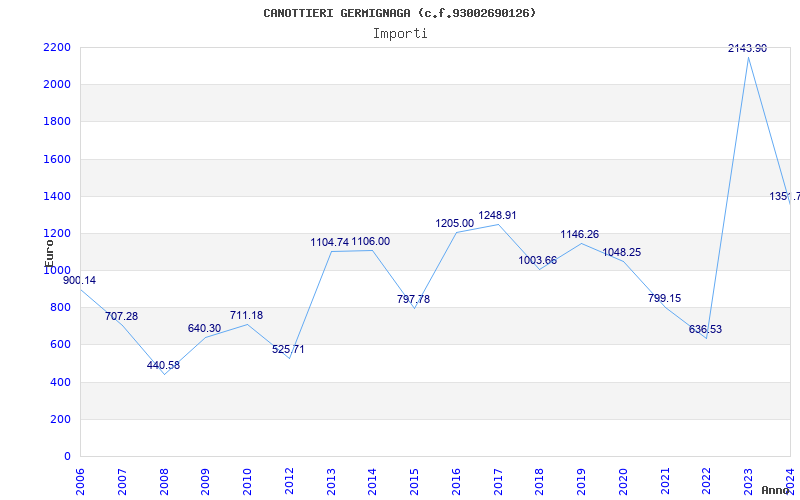Click y-axis value 400

60,382
